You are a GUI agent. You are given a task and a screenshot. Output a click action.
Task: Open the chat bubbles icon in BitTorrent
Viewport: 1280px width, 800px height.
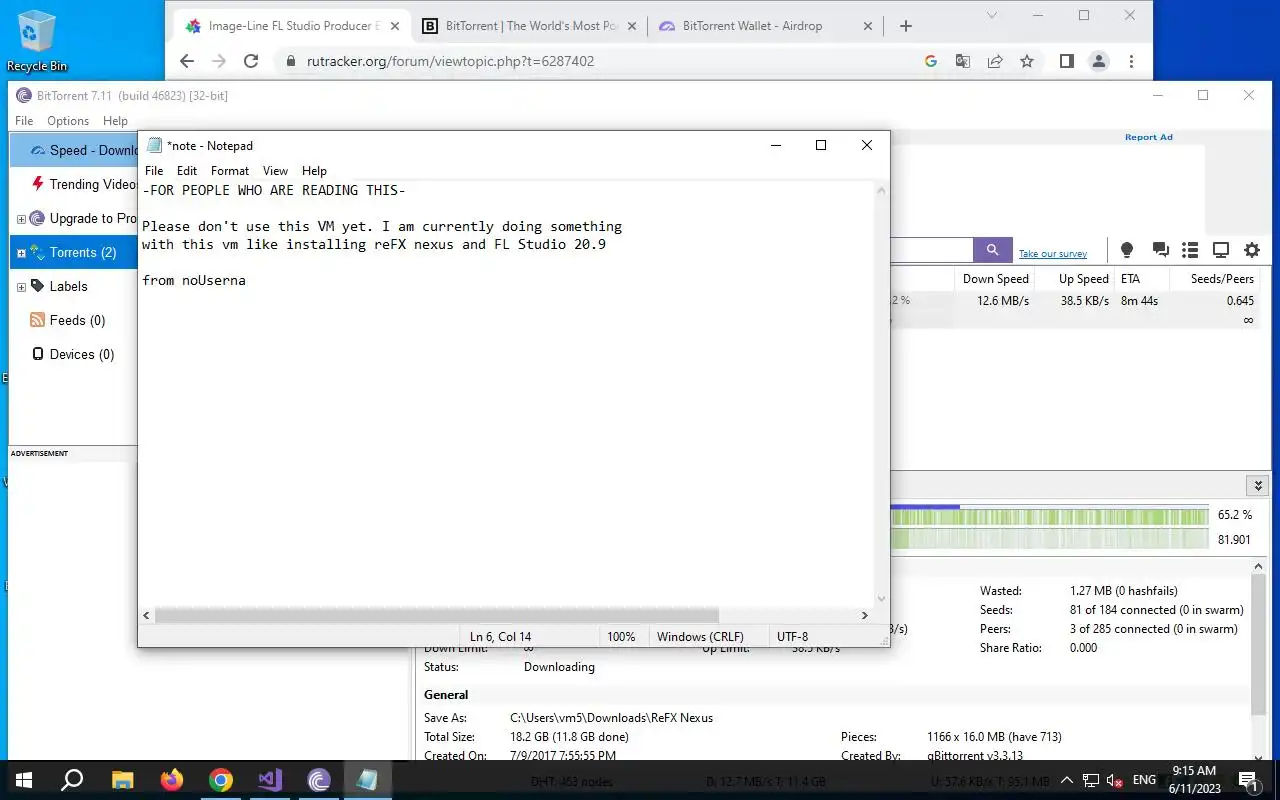pyautogui.click(x=1160, y=250)
